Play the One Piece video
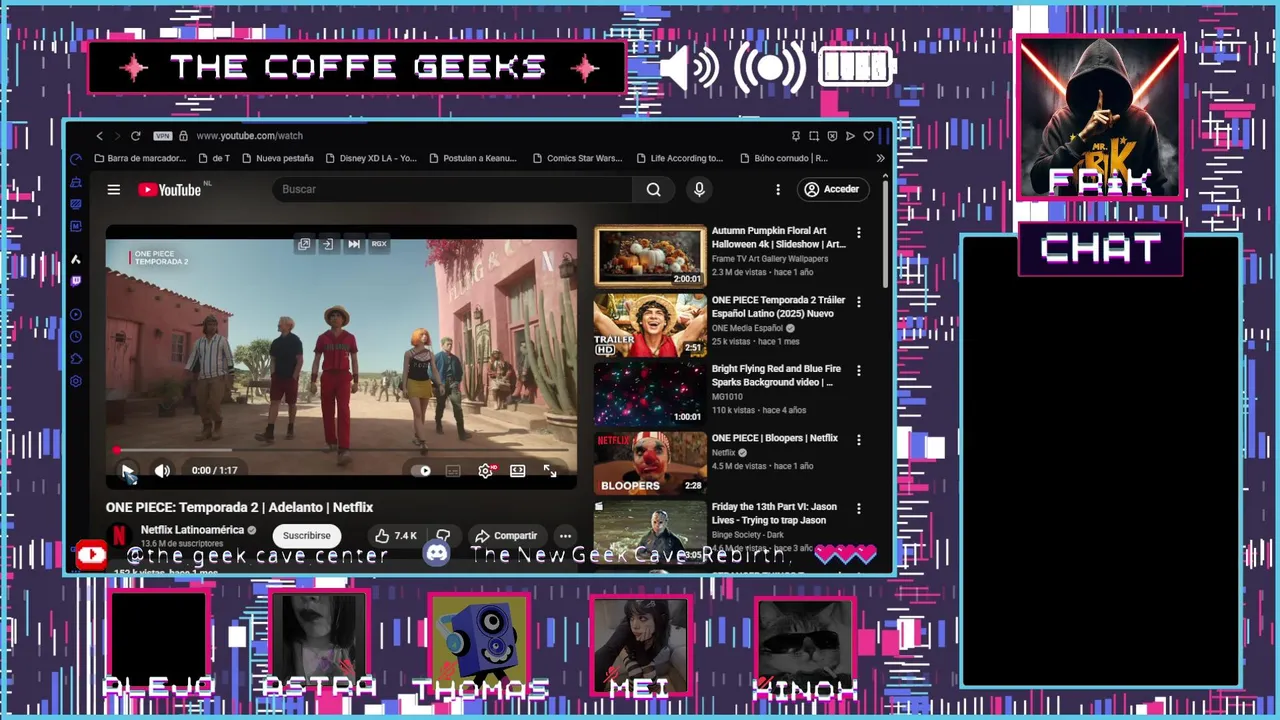Image resolution: width=1280 pixels, height=720 pixels. point(127,470)
